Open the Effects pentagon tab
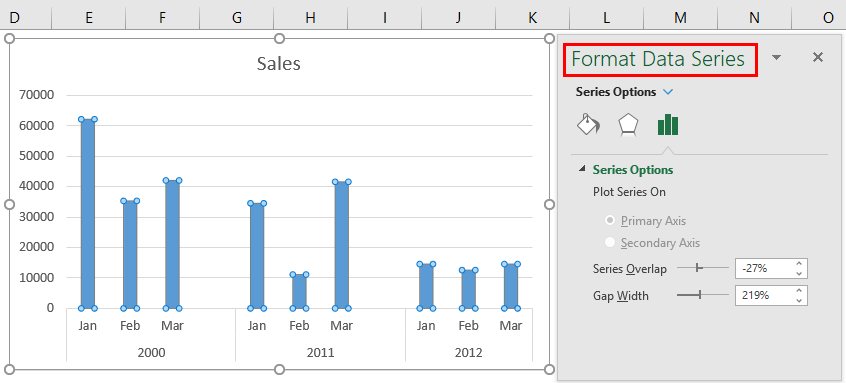 (628, 125)
